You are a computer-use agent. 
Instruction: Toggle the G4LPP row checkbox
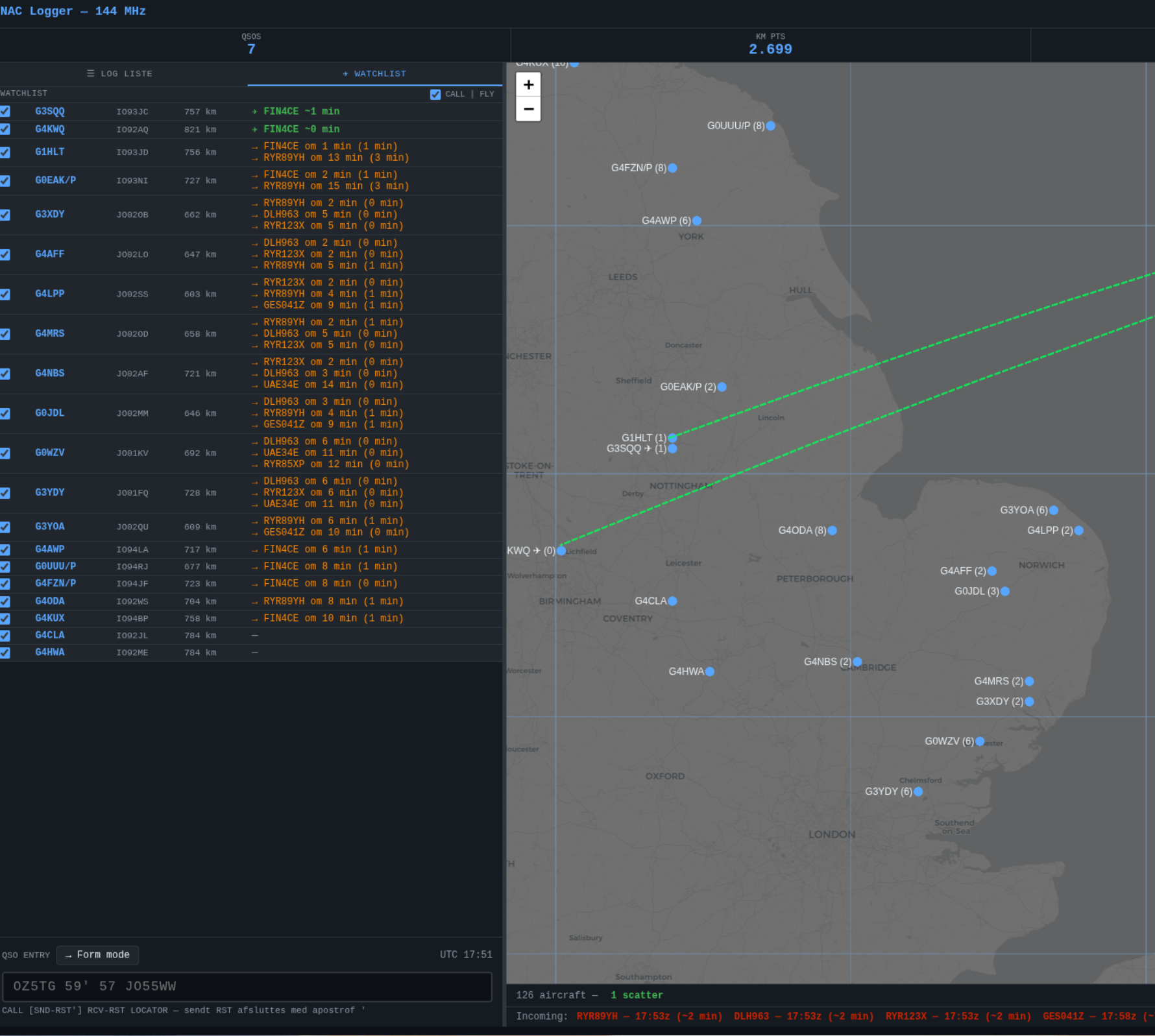point(5,294)
